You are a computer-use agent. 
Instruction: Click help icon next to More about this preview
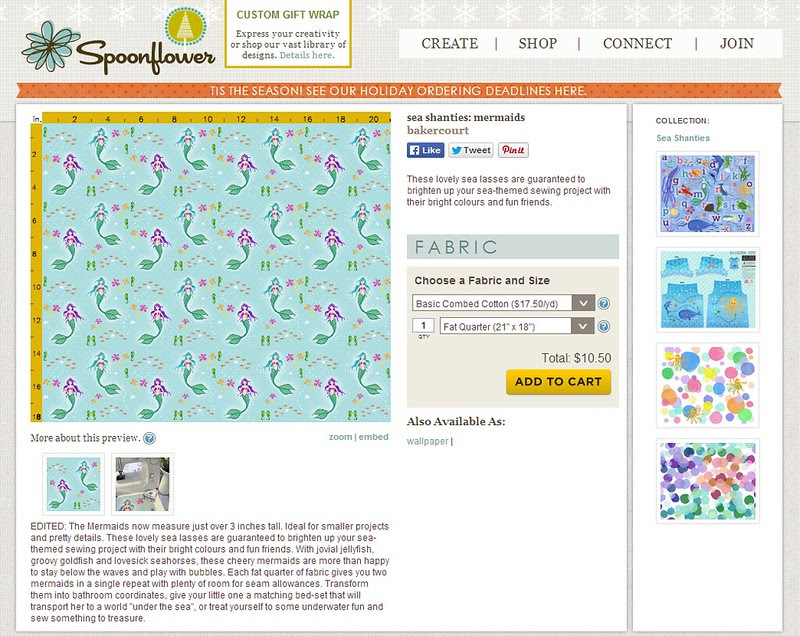(x=149, y=438)
